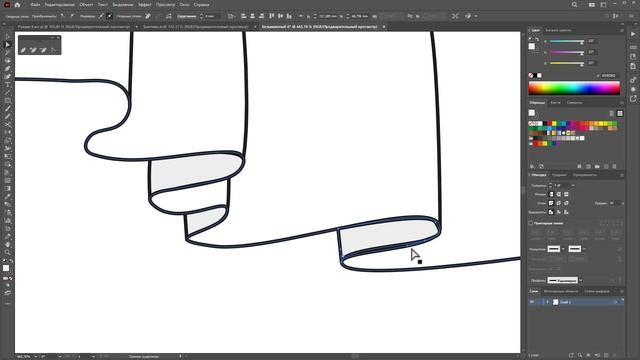Viewport: 640px width, 360px height.
Task: Click create new layer icon
Action: pos(606,356)
